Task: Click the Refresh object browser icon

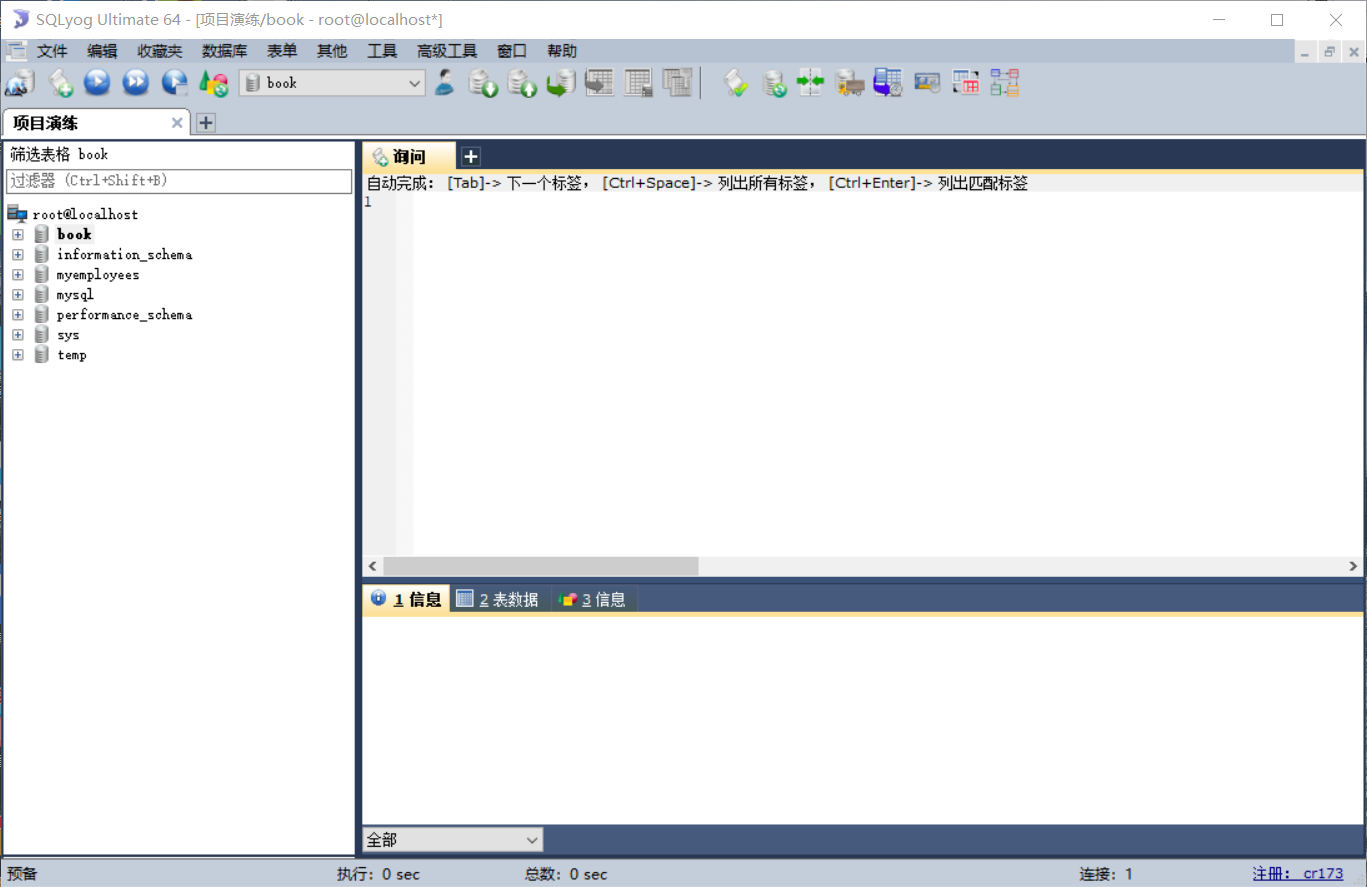Action: 214,83
